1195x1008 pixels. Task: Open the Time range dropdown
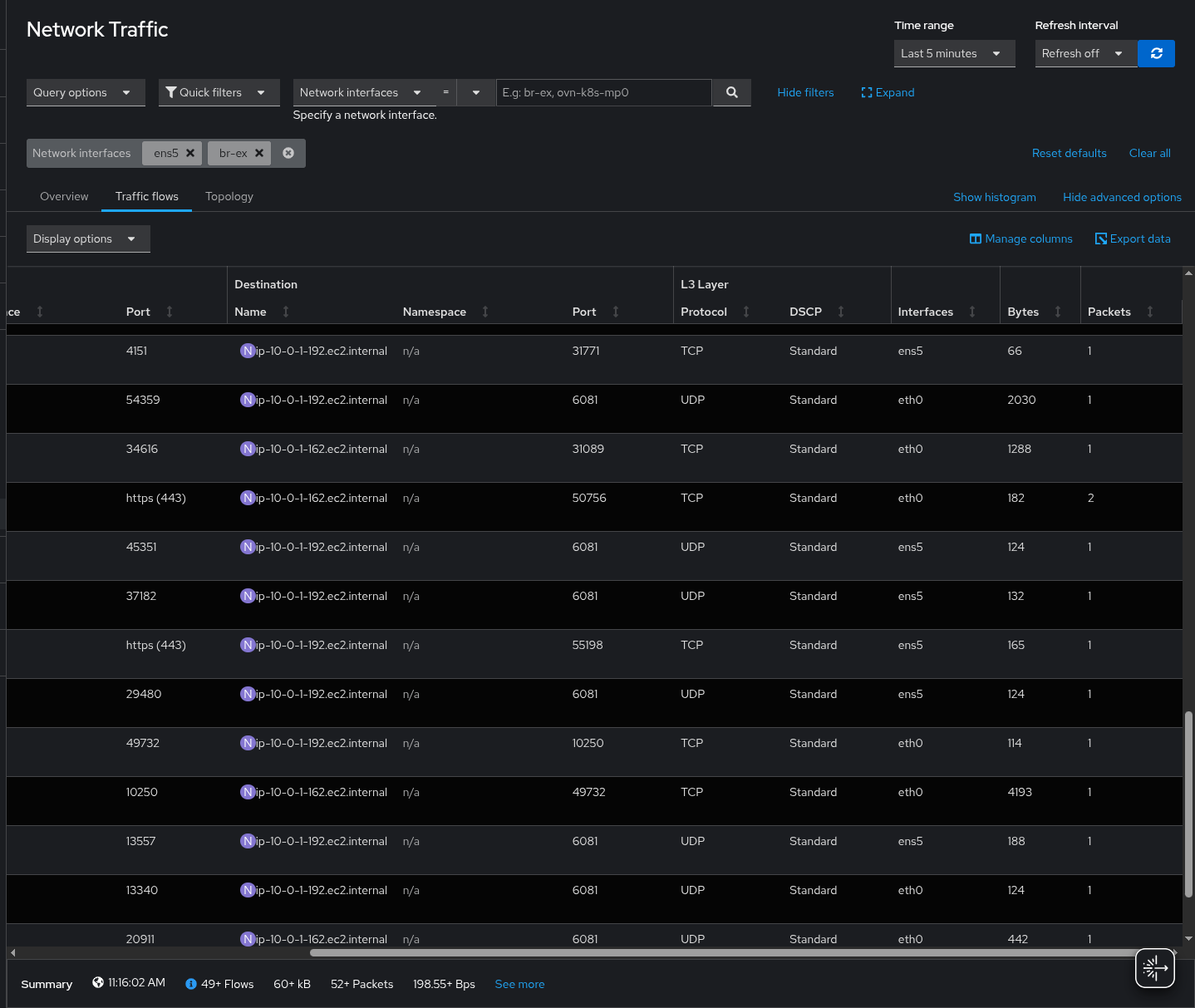(953, 53)
